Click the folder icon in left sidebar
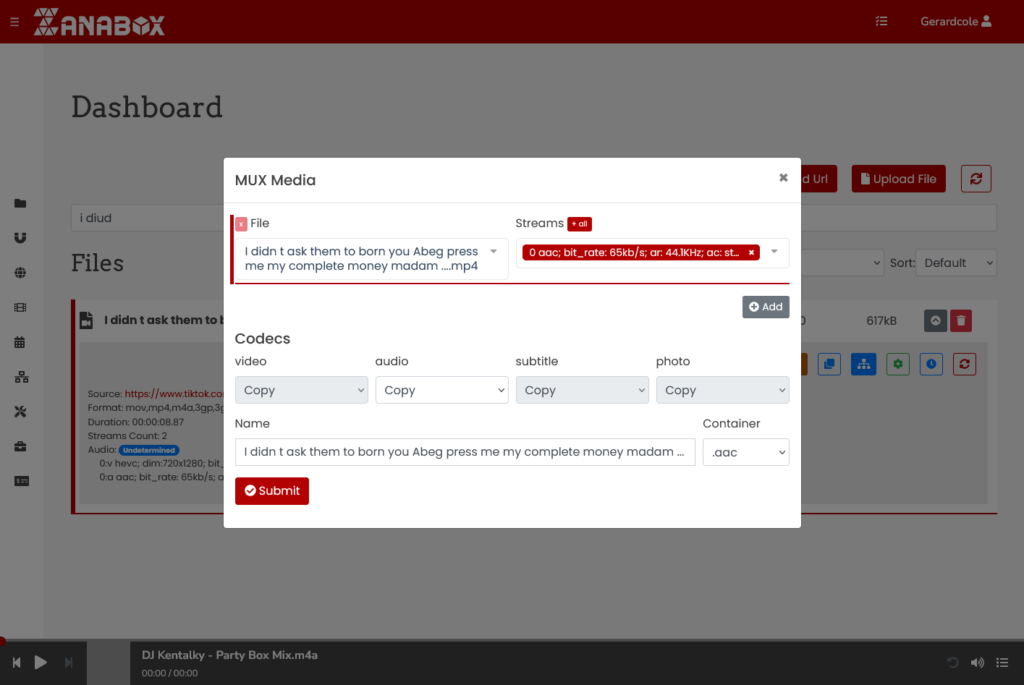This screenshot has height=685, width=1024. pyautogui.click(x=20, y=203)
